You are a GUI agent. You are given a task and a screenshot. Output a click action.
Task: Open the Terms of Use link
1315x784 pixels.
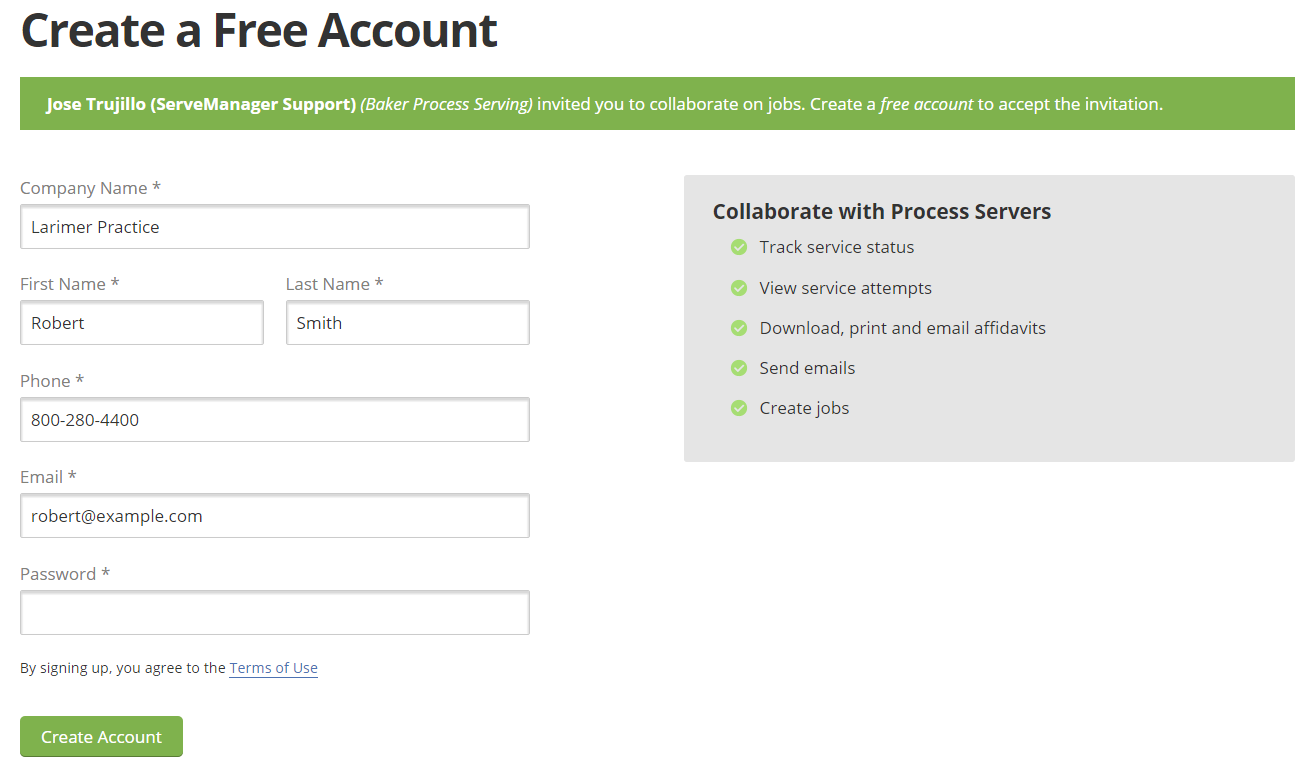point(273,667)
